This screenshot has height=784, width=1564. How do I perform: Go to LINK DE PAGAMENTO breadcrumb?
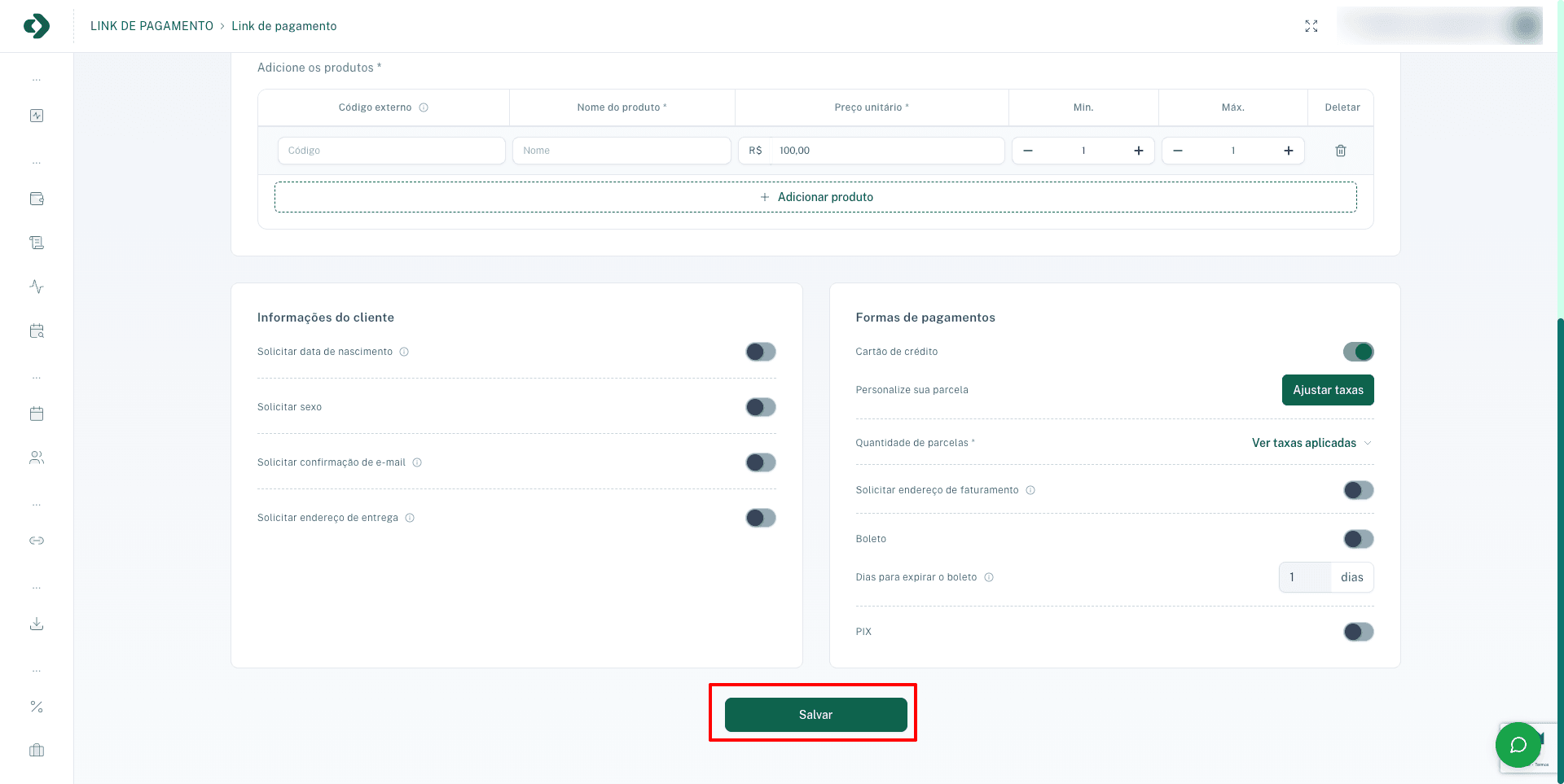point(152,26)
